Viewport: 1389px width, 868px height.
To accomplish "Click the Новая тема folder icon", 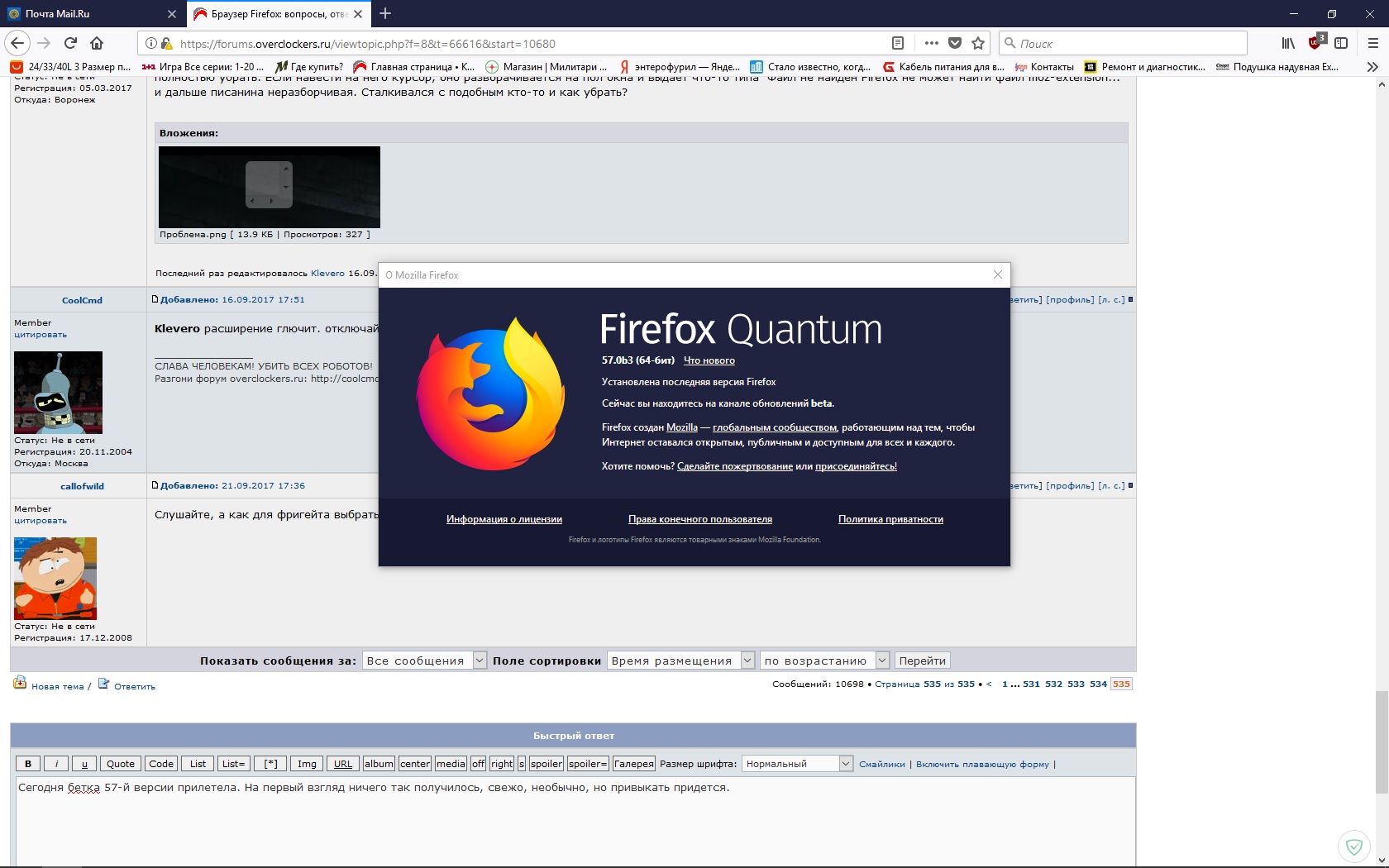I will tap(20, 683).
